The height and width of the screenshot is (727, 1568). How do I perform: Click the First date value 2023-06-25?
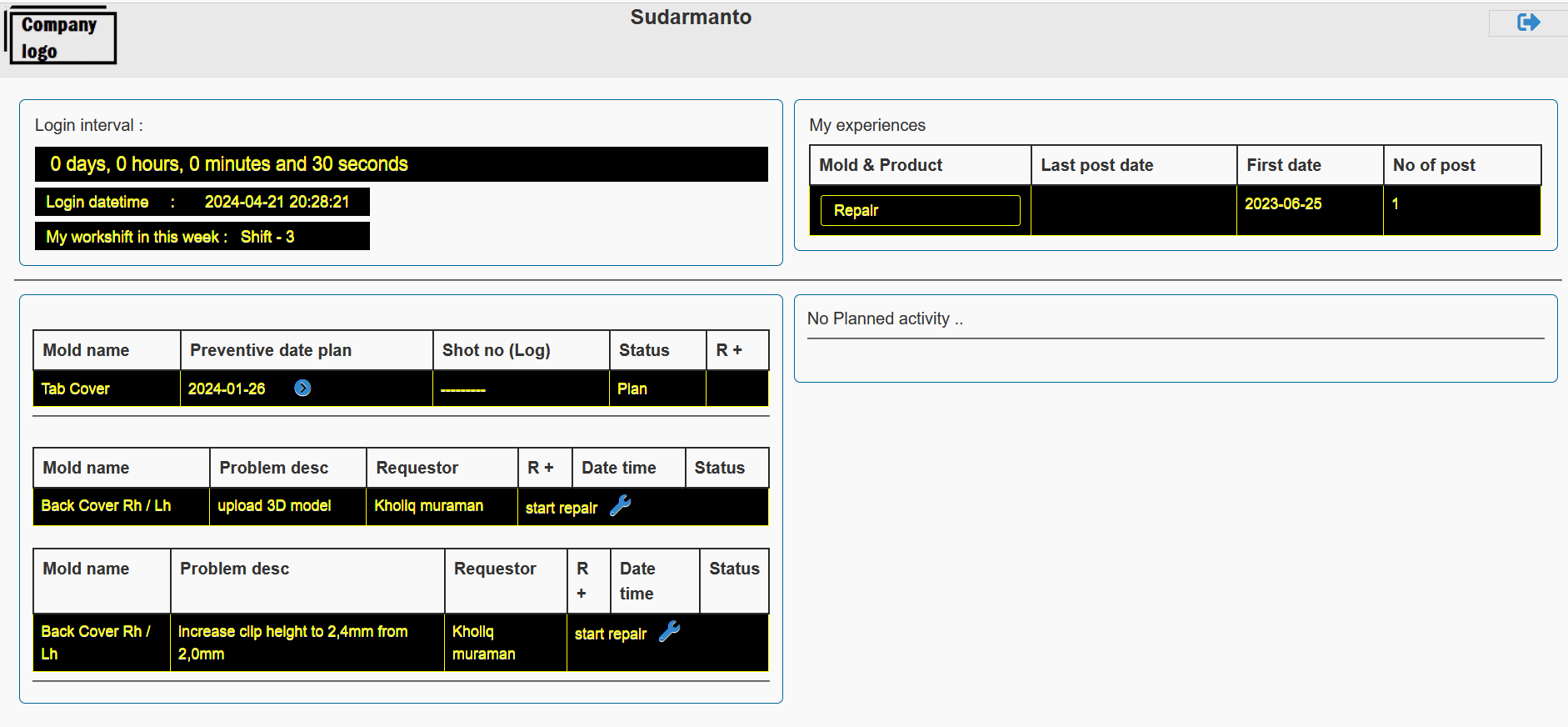tap(1283, 204)
